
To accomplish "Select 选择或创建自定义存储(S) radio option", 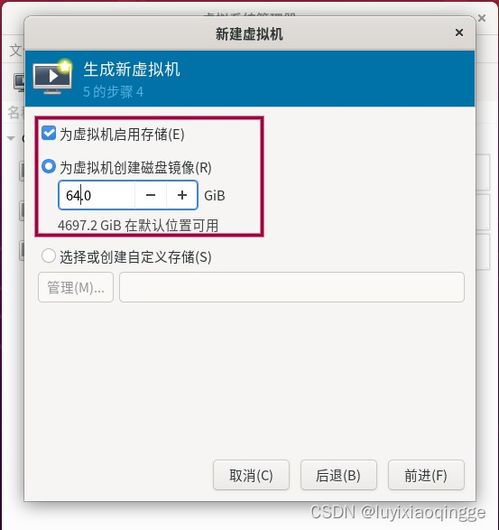I will tap(48, 256).
